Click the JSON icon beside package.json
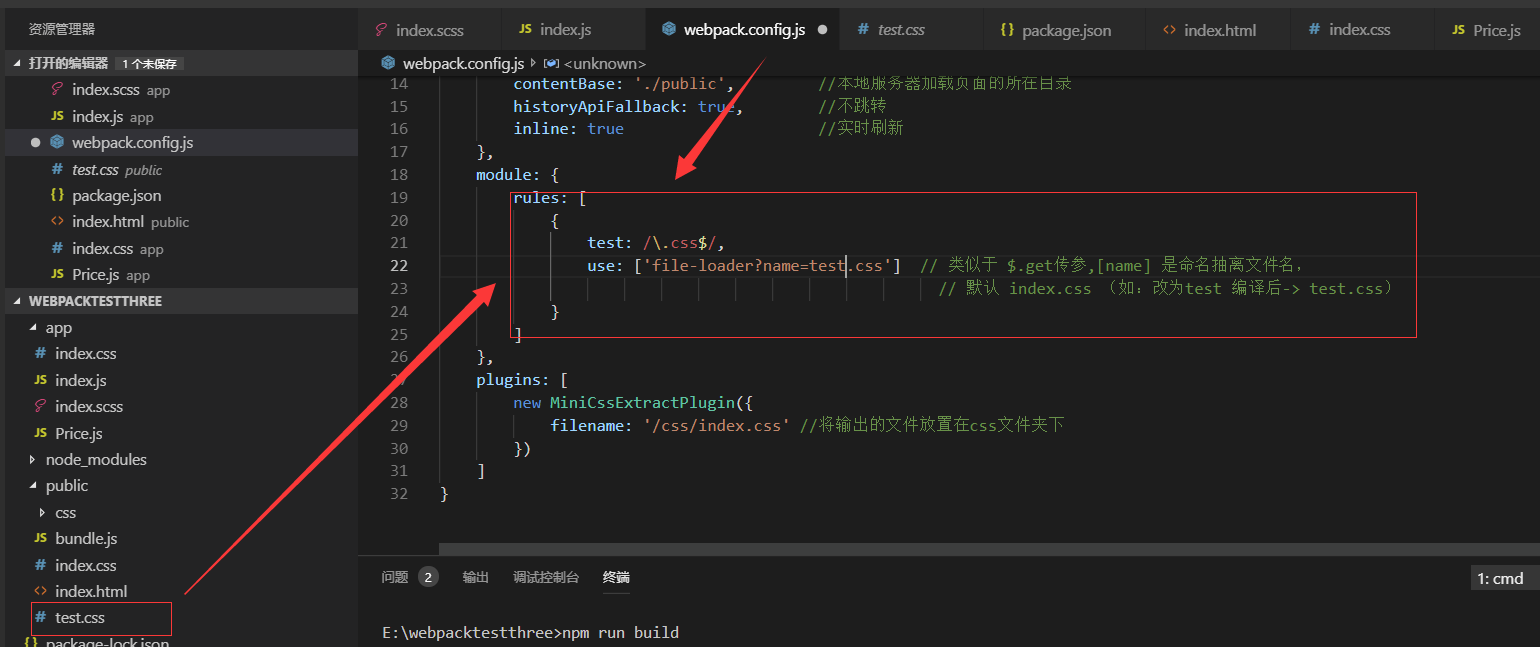The width and height of the screenshot is (1540, 647). (59, 195)
